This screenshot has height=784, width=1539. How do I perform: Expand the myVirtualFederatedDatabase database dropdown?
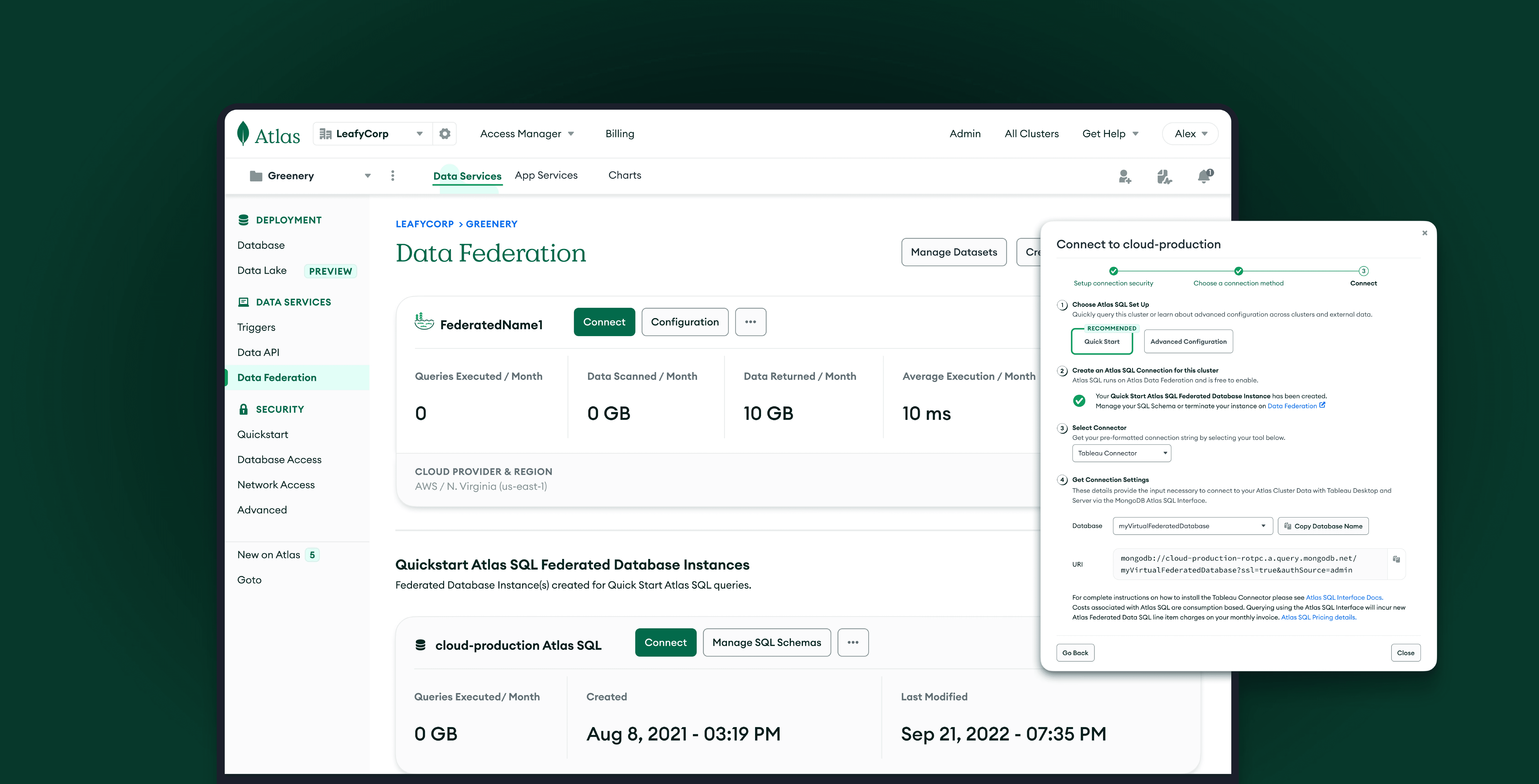pos(1192,526)
